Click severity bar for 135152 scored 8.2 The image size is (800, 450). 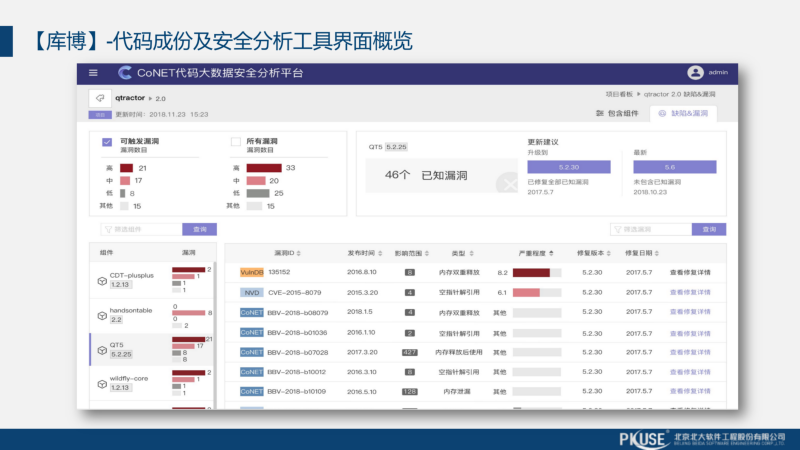click(x=537, y=272)
